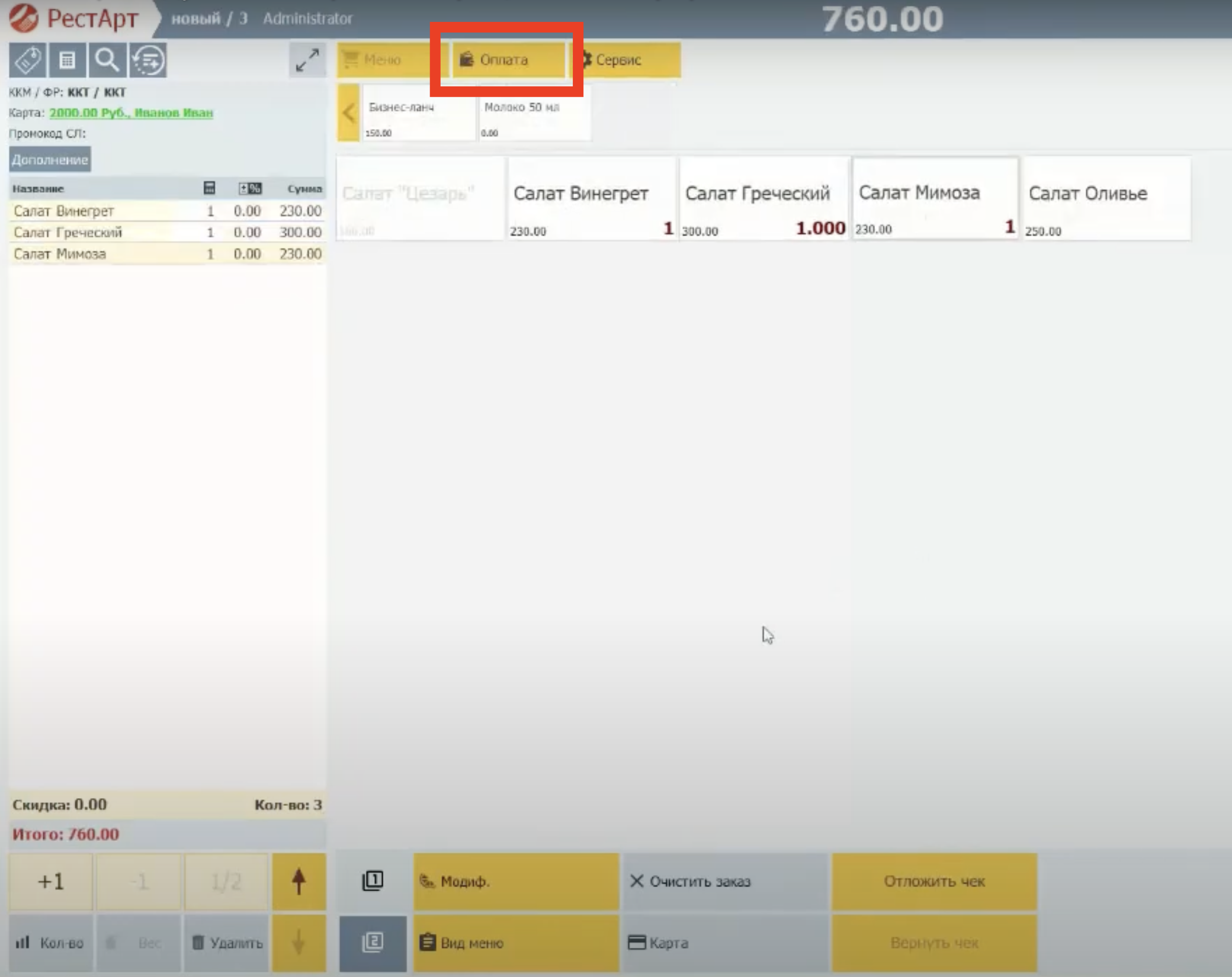Select the Бизнес-ланч category tile
The width and height of the screenshot is (1232, 977).
(419, 113)
